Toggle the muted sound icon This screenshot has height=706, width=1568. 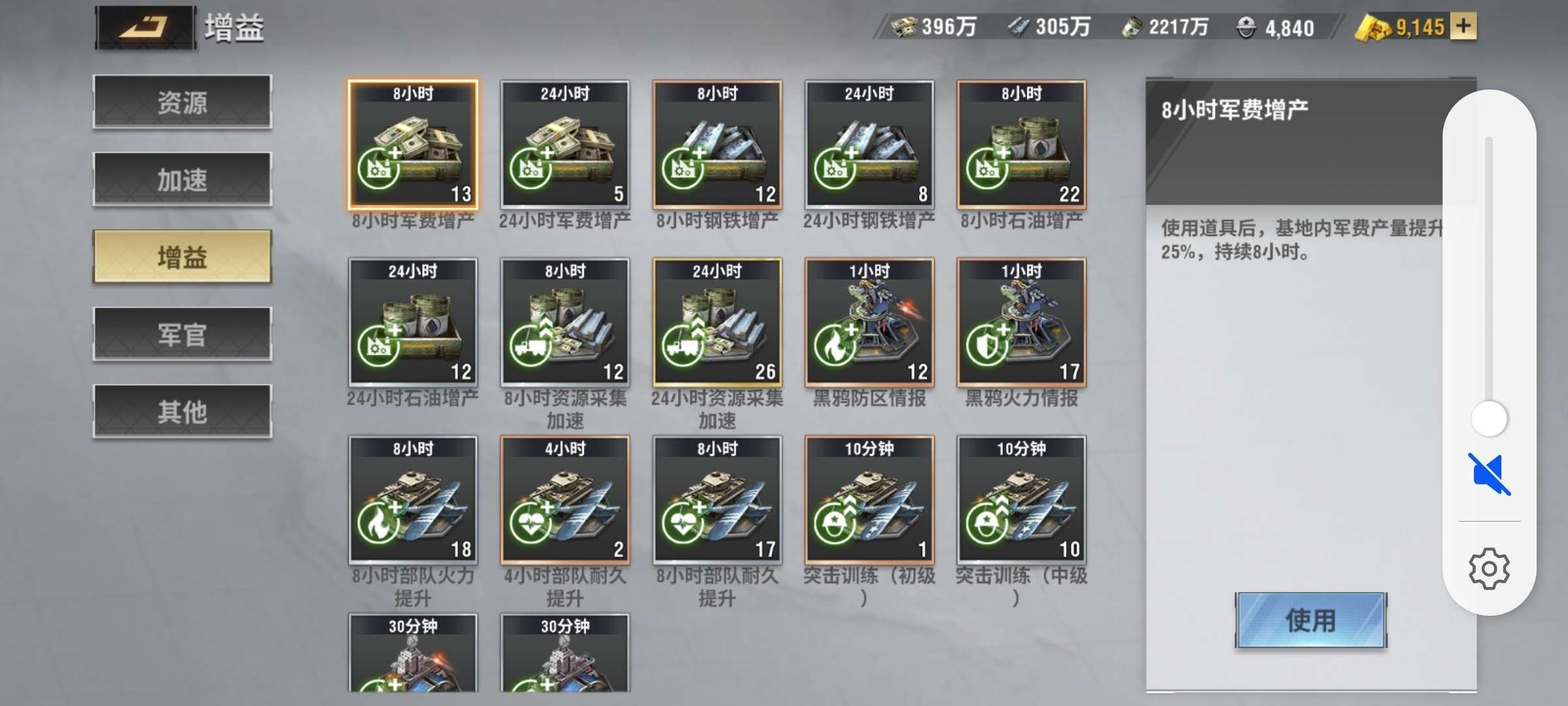(1489, 474)
